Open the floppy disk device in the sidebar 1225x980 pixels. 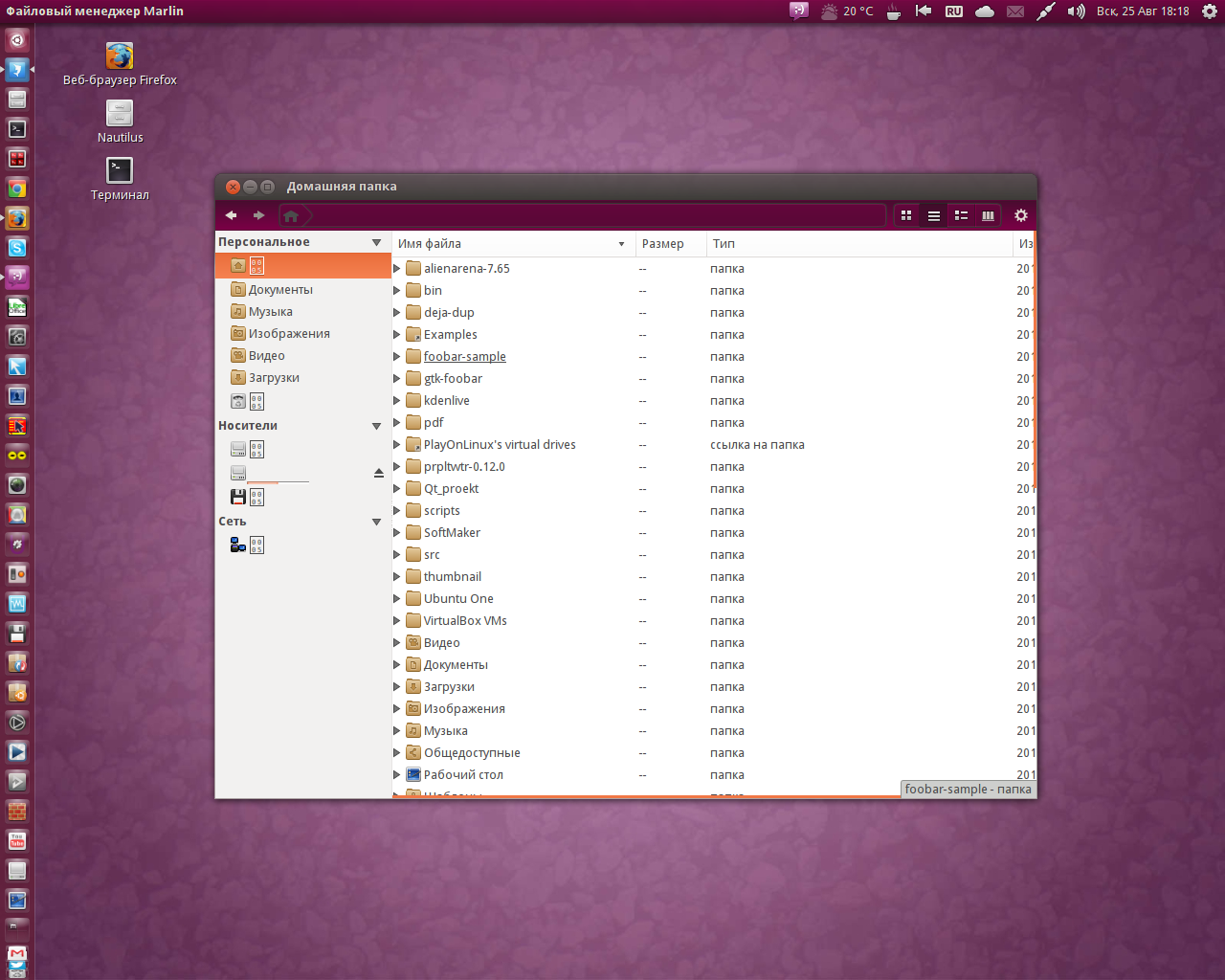click(238, 497)
